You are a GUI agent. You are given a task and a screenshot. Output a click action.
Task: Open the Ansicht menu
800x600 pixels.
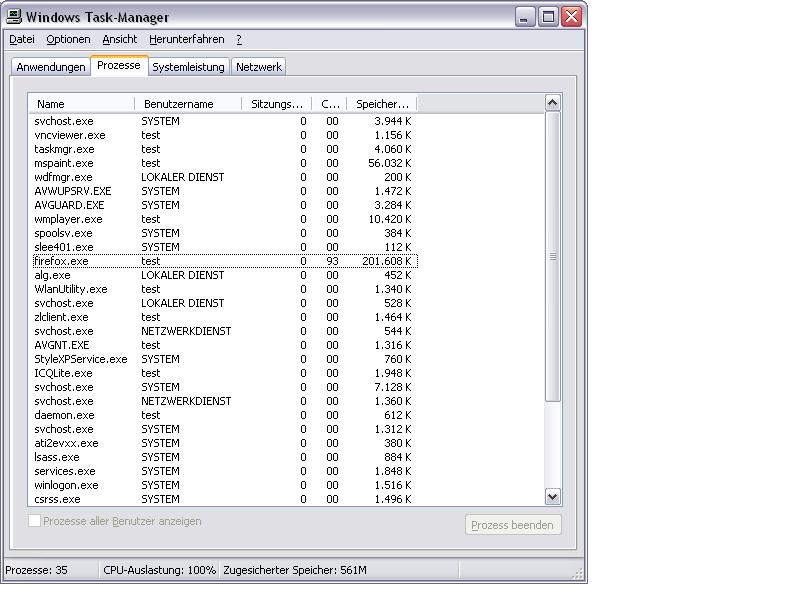tap(119, 39)
